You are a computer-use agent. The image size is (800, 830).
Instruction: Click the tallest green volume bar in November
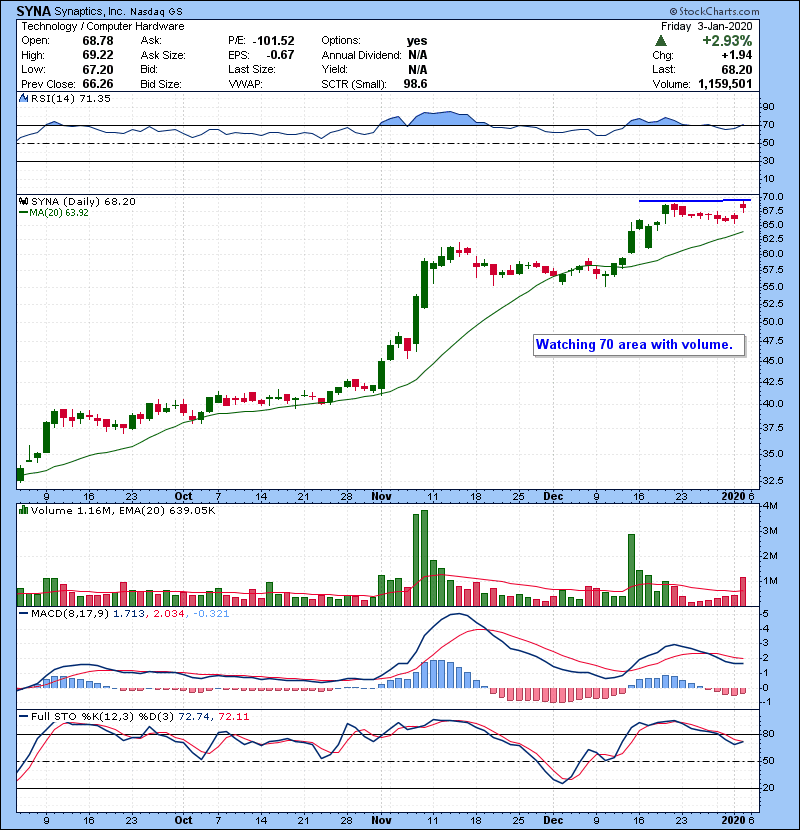tap(424, 558)
